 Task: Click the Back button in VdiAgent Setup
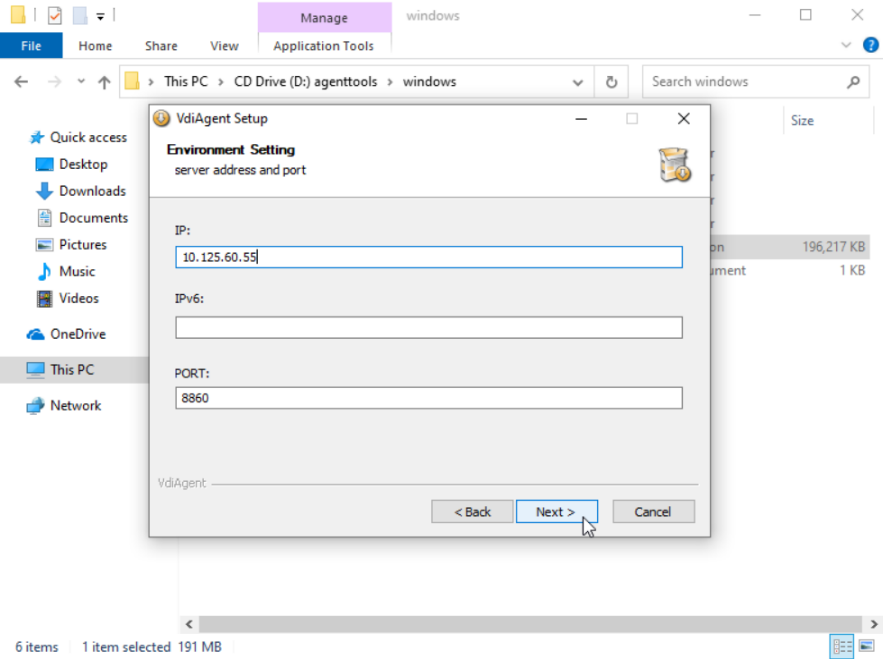(472, 511)
